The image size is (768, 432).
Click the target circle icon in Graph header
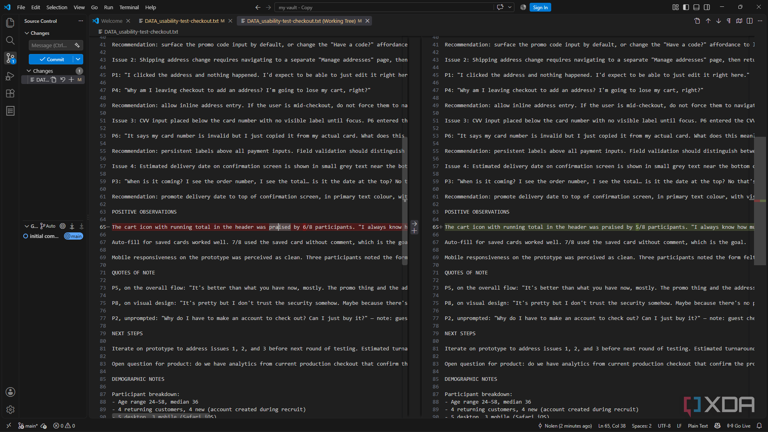point(63,226)
